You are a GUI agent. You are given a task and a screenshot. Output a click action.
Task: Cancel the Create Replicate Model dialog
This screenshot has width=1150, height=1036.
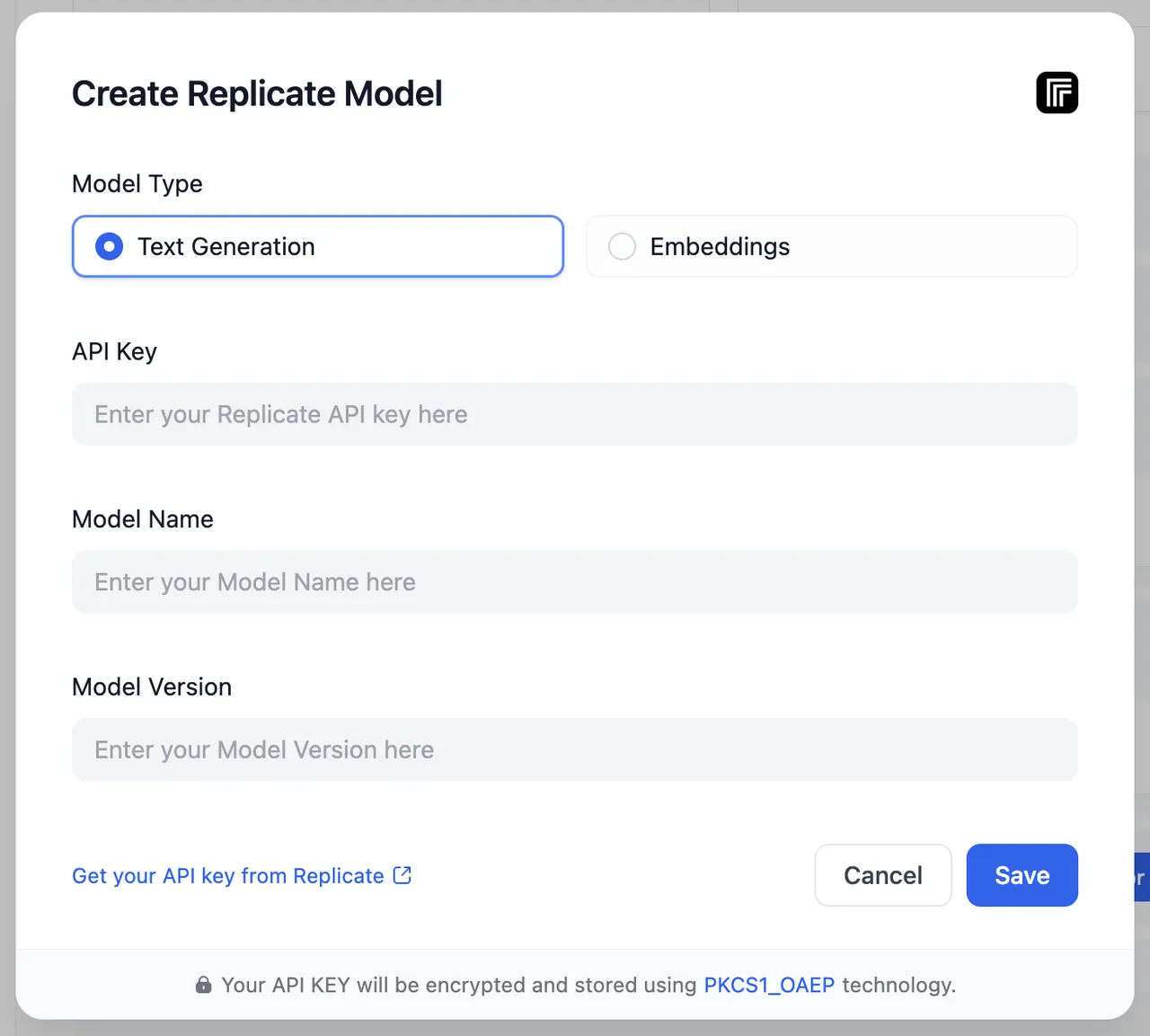pos(882,875)
